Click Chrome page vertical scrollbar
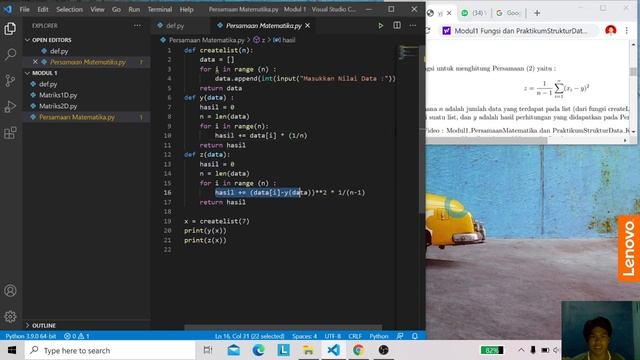The width and height of the screenshot is (640, 360). 633,72
